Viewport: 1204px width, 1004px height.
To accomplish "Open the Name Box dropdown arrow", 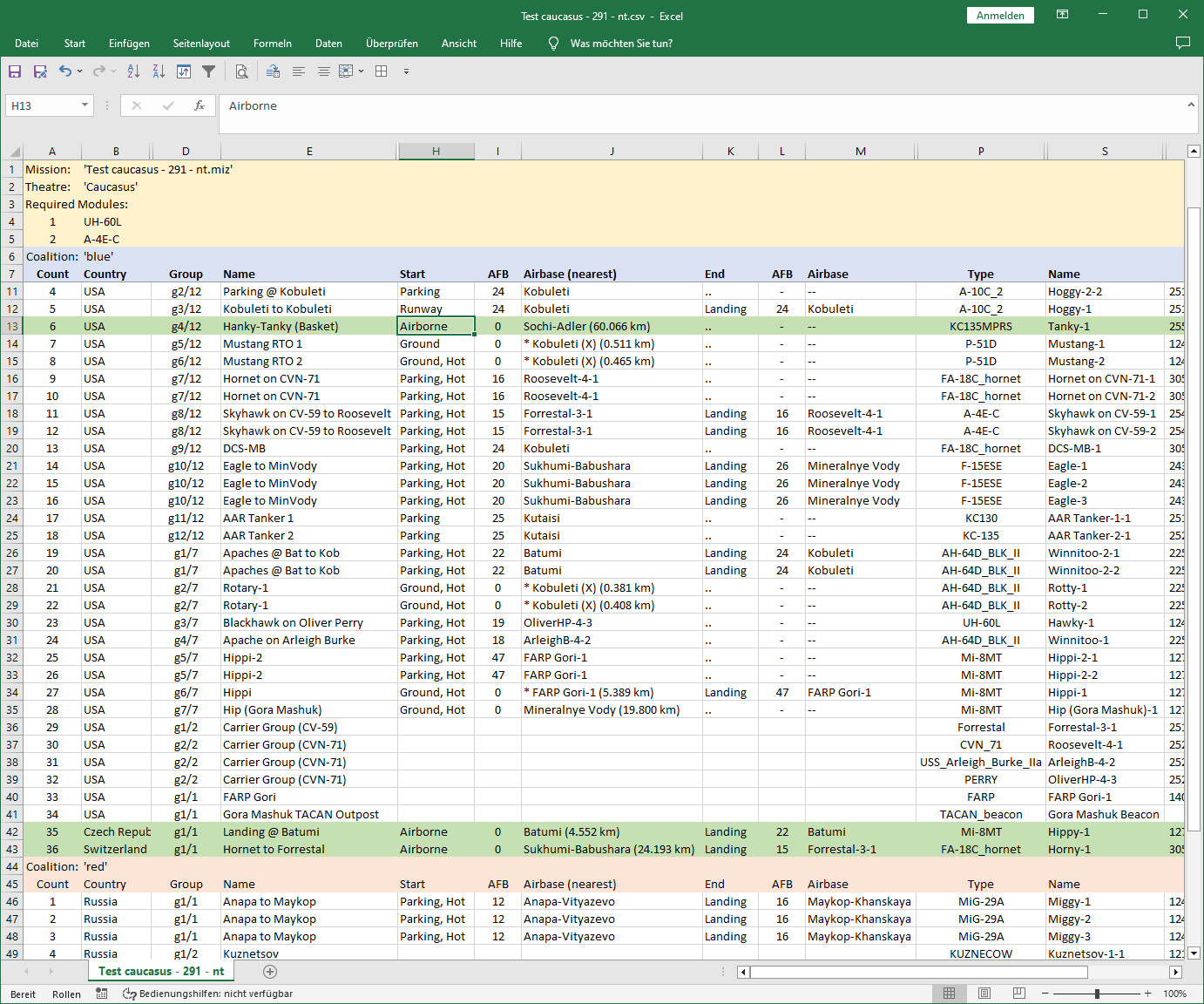I will [x=85, y=105].
